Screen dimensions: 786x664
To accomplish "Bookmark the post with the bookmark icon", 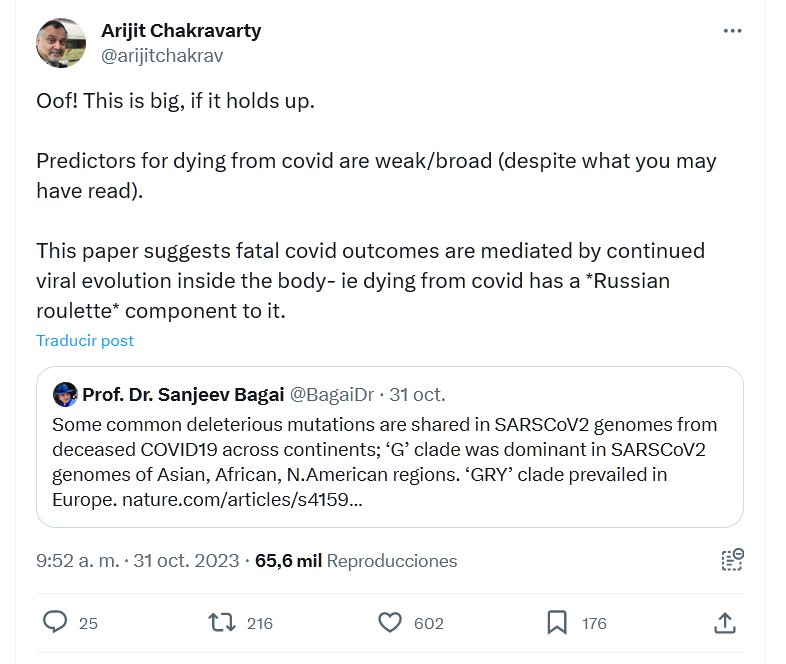I will point(557,623).
